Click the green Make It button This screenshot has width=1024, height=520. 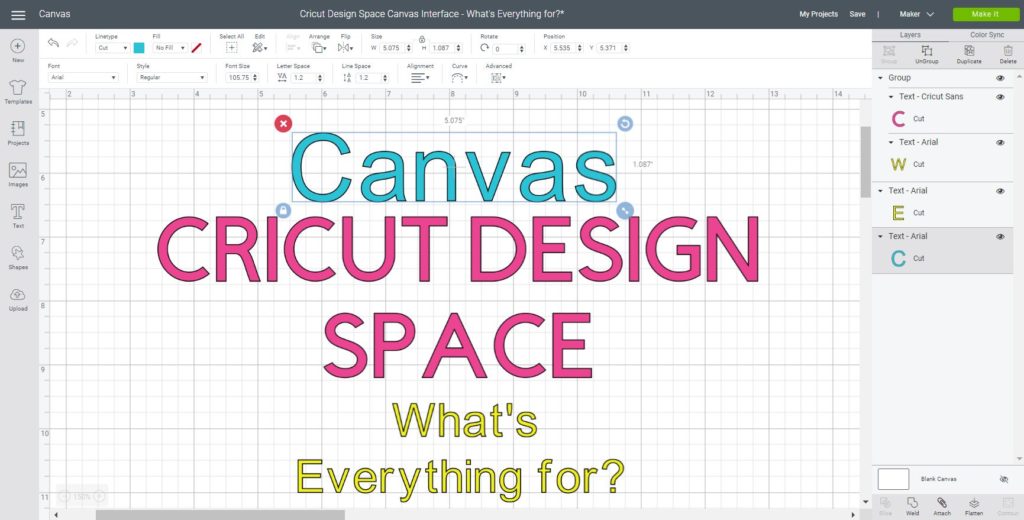(985, 14)
